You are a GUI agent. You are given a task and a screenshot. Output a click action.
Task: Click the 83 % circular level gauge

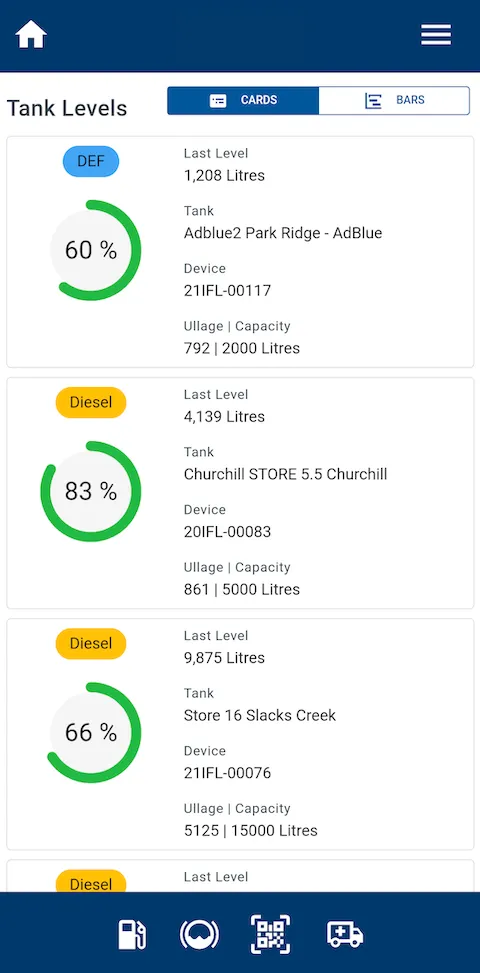click(91, 491)
